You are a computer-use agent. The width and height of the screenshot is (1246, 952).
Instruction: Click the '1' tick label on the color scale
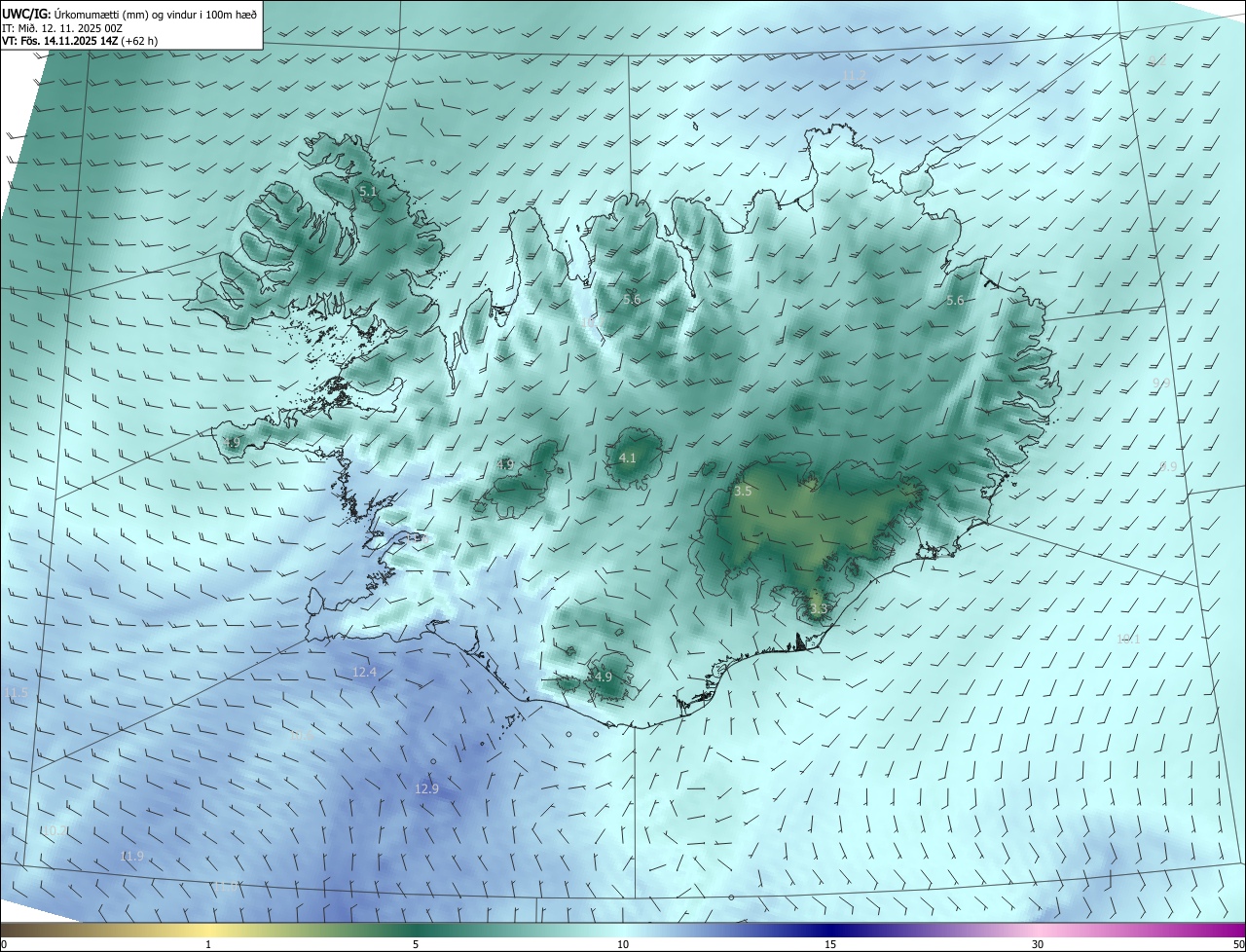point(208,944)
